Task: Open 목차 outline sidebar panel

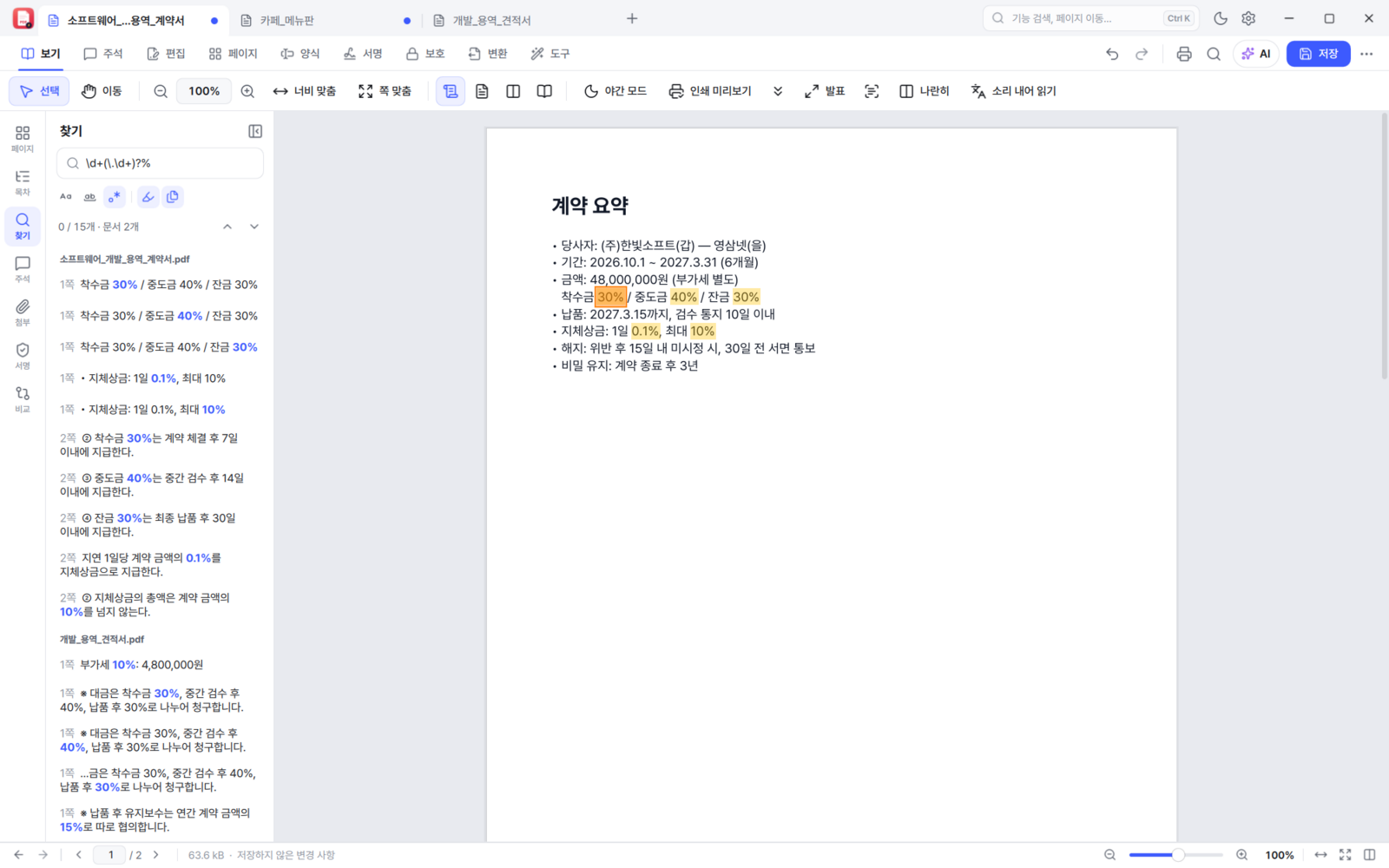Action: [x=23, y=182]
